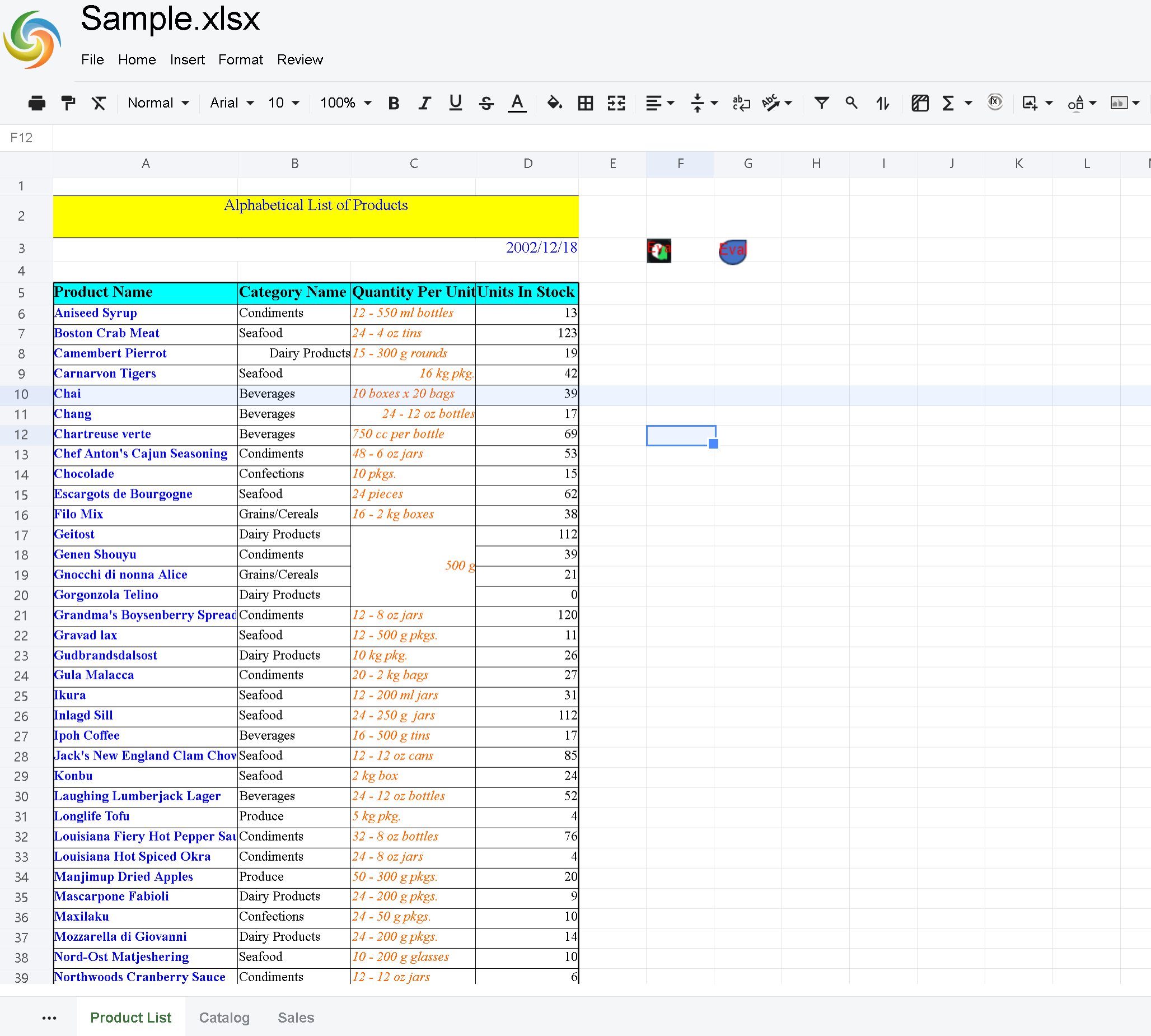Click the Print icon
The image size is (1151, 1036).
(x=36, y=103)
